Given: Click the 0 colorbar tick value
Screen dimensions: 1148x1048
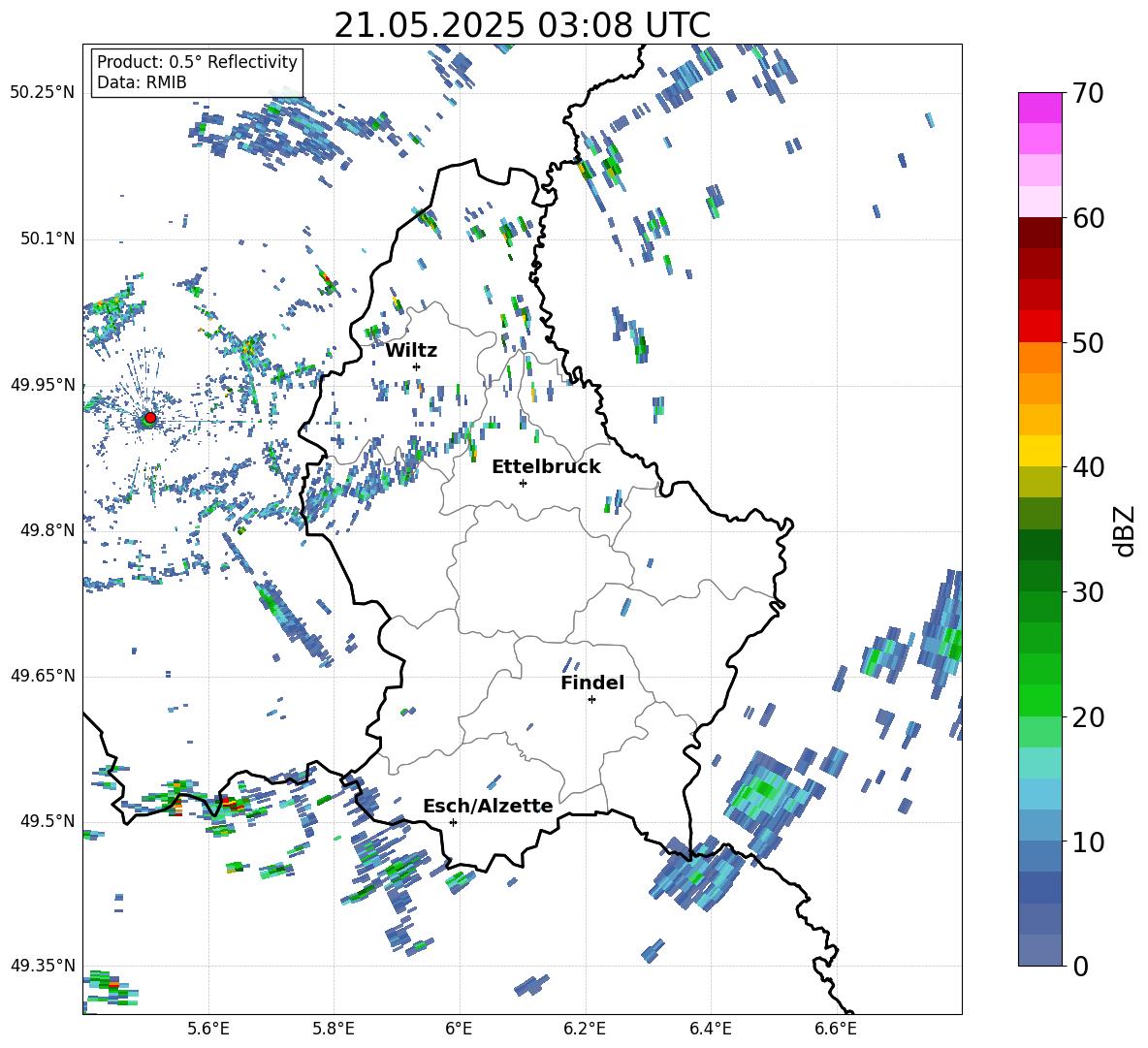Looking at the screenshot, I should pos(1080,966).
